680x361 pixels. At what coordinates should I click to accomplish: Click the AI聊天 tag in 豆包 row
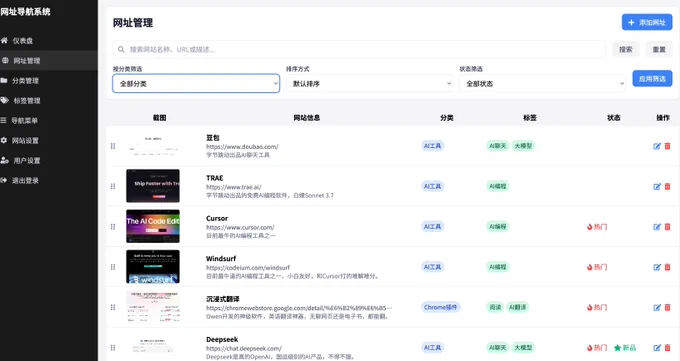pos(497,146)
